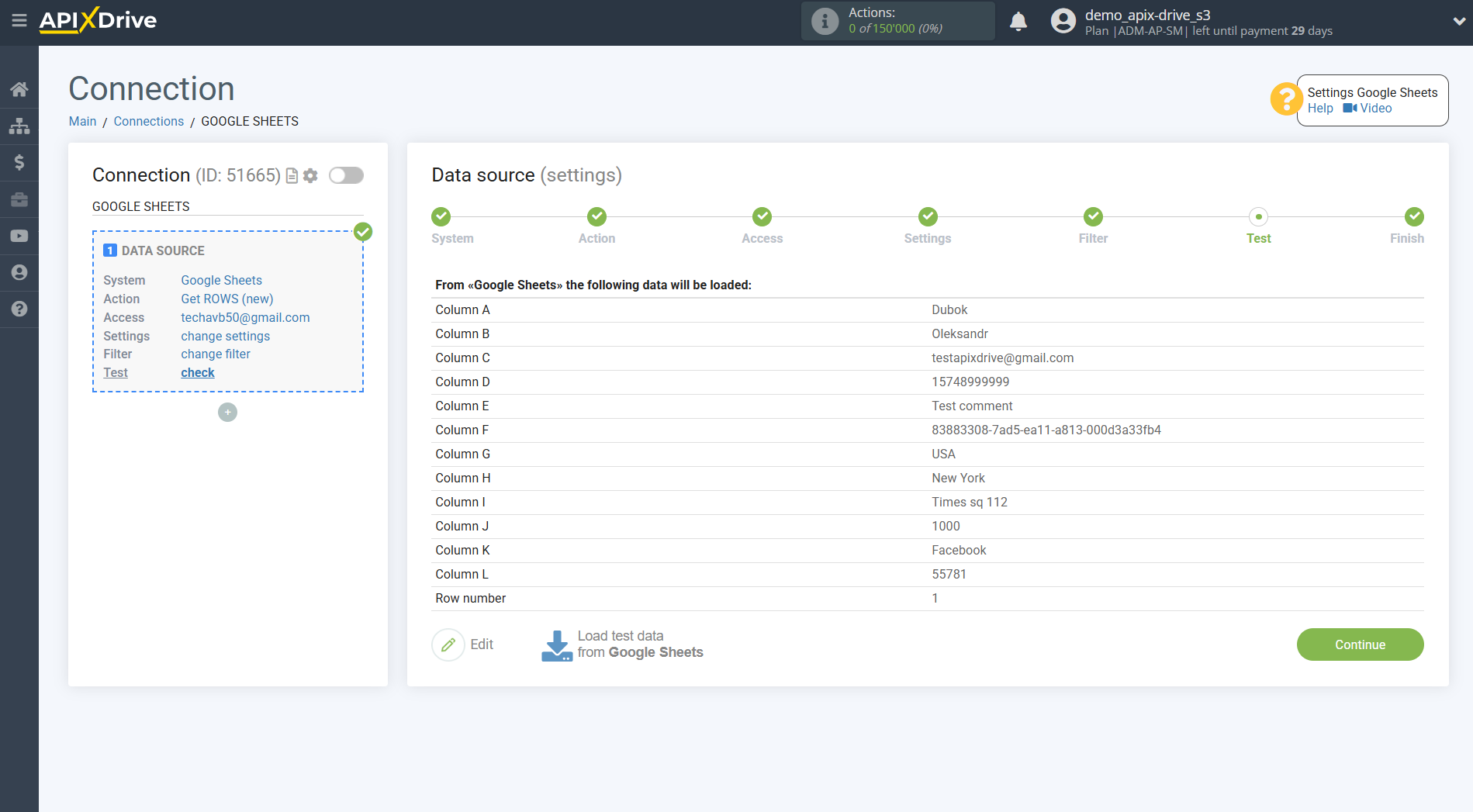Open the hamburger menu icon
Viewport: 1473px width, 812px height.
point(19,21)
